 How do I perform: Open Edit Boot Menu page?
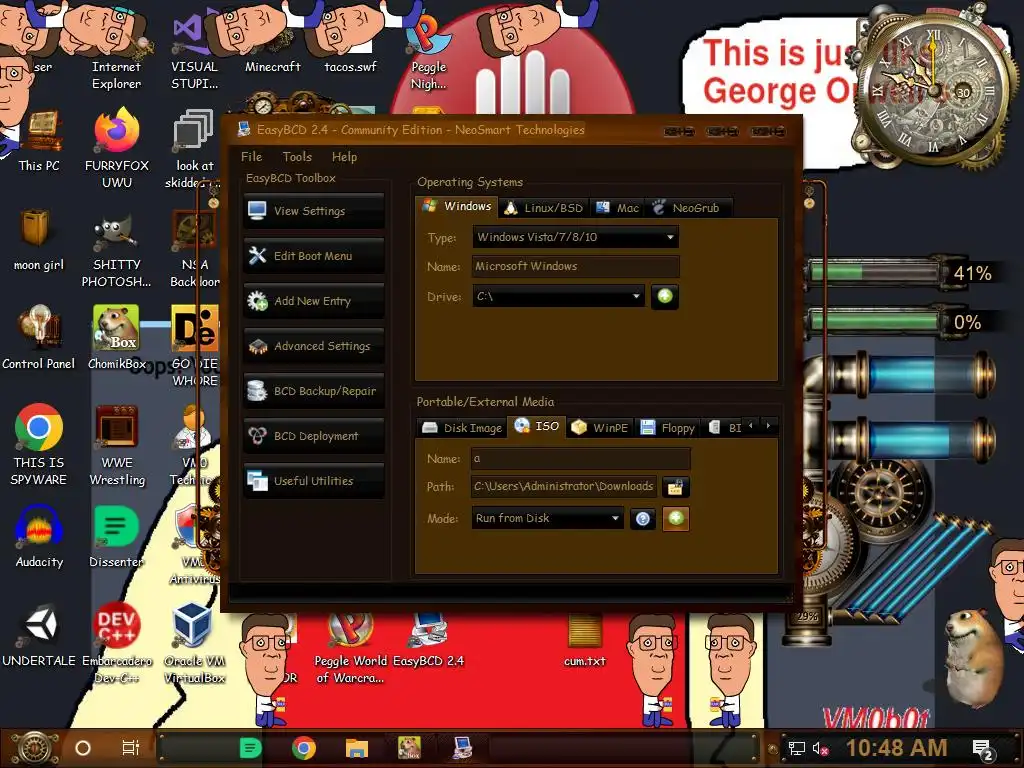point(313,256)
